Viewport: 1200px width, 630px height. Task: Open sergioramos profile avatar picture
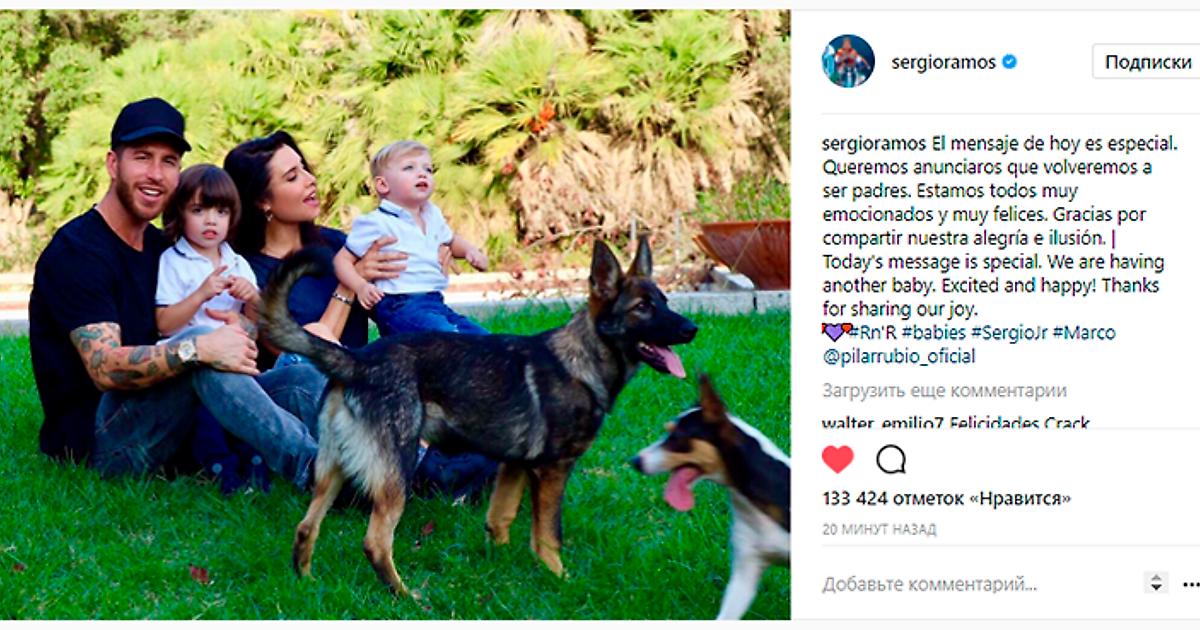(848, 61)
